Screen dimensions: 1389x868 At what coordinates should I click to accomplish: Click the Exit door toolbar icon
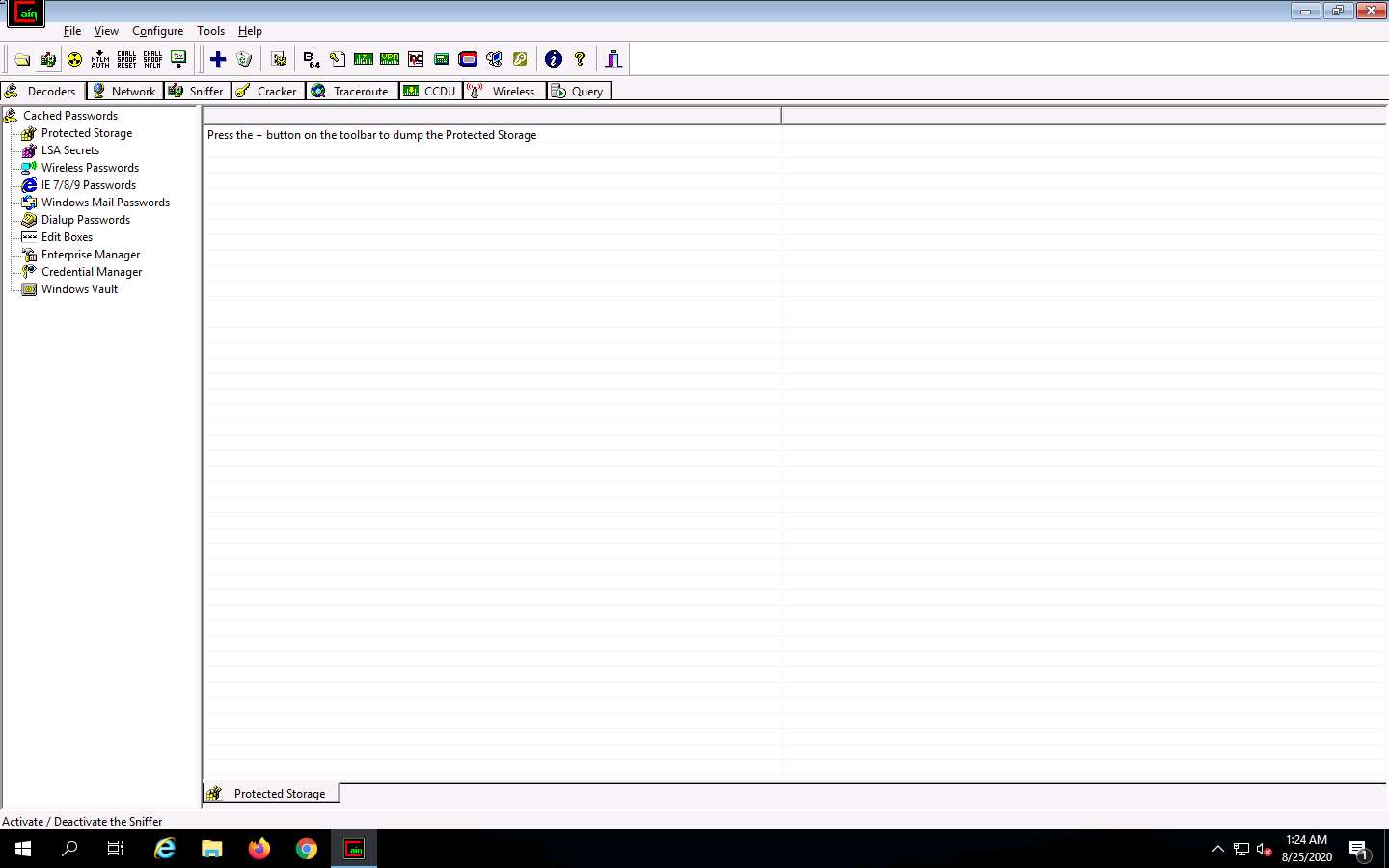click(613, 60)
